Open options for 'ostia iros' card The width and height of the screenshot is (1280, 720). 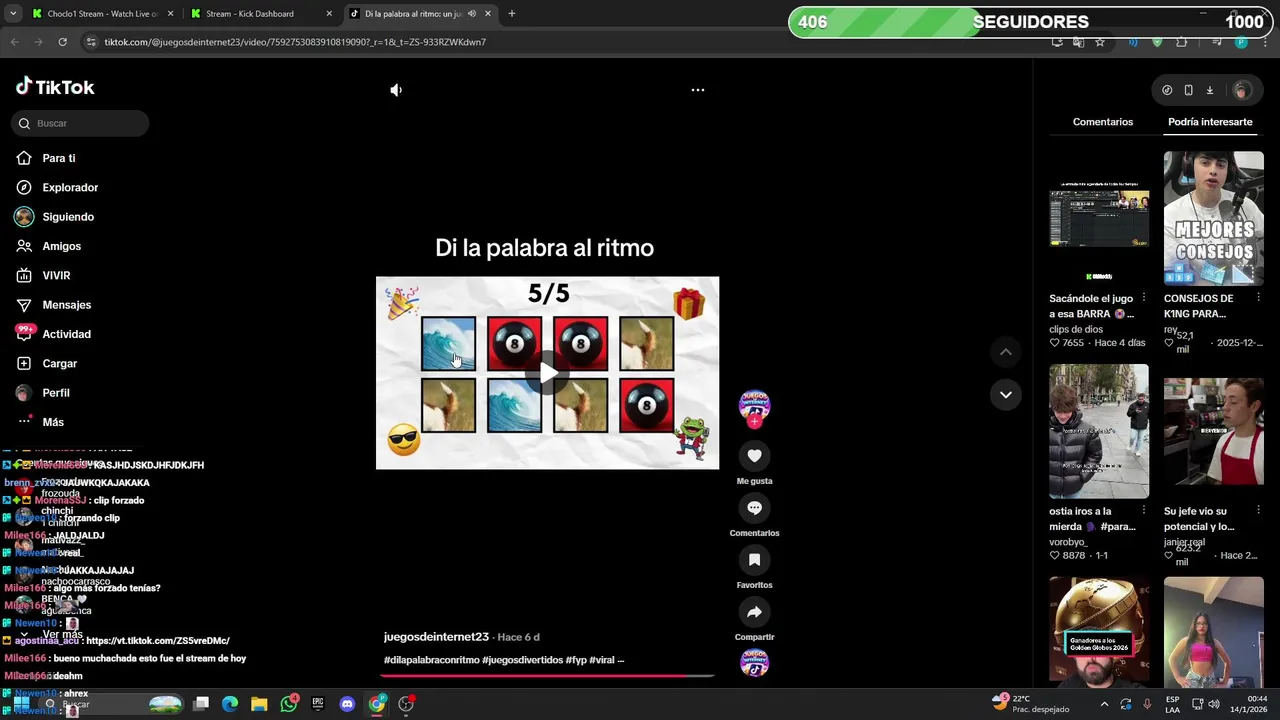(x=1144, y=511)
